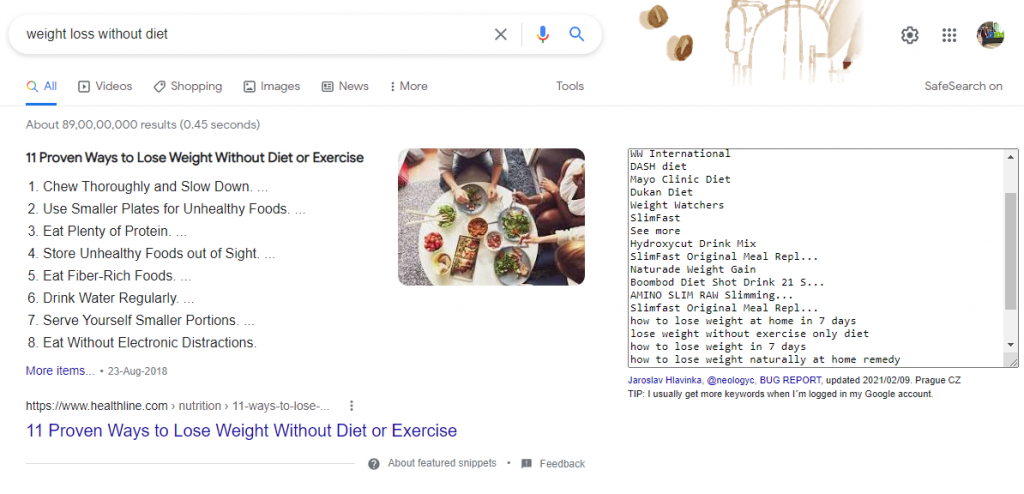Screen dimensions: 1024x494
Task: Open the Shopping results tab
Action: (x=187, y=86)
